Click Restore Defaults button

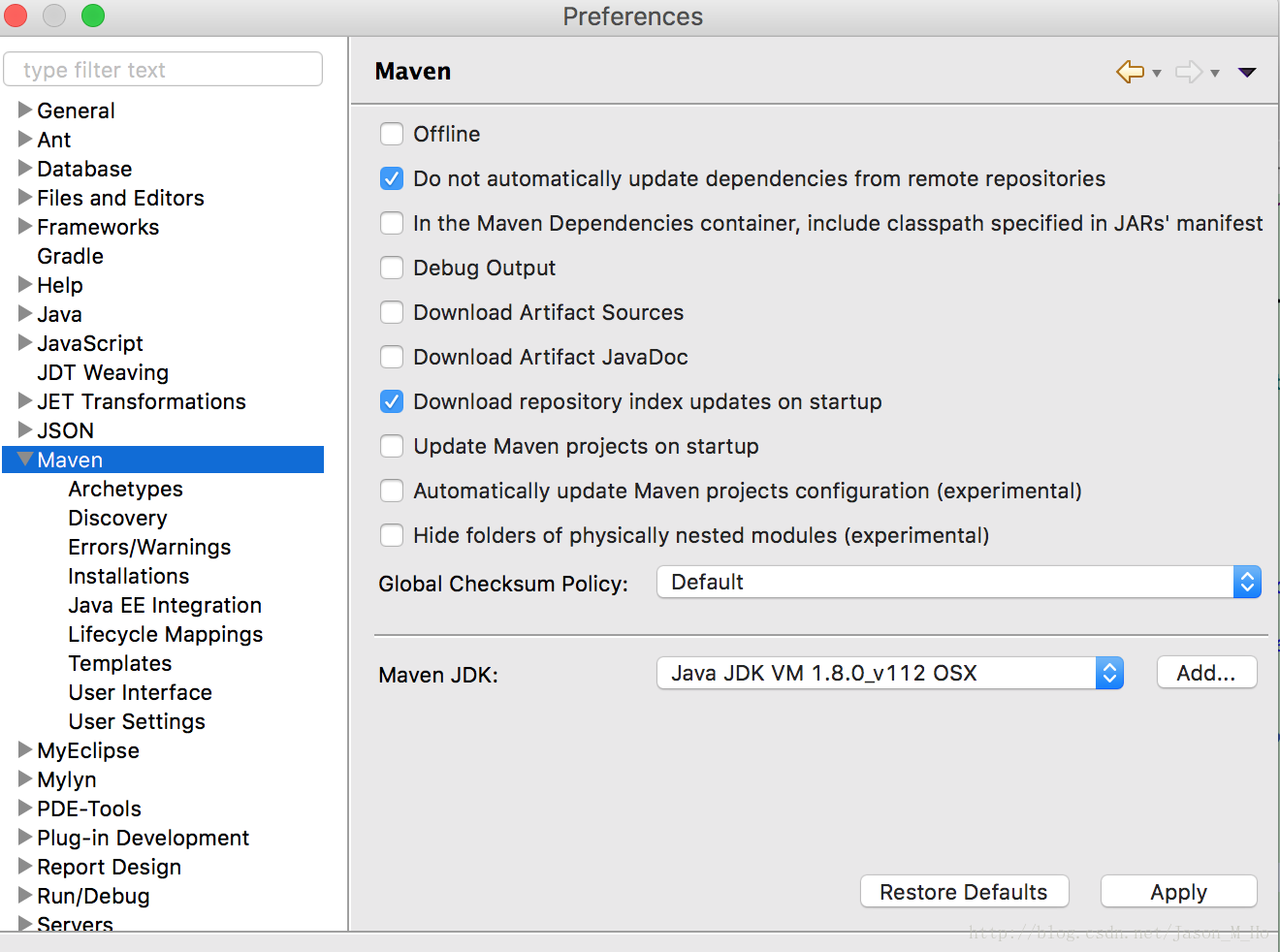click(964, 892)
